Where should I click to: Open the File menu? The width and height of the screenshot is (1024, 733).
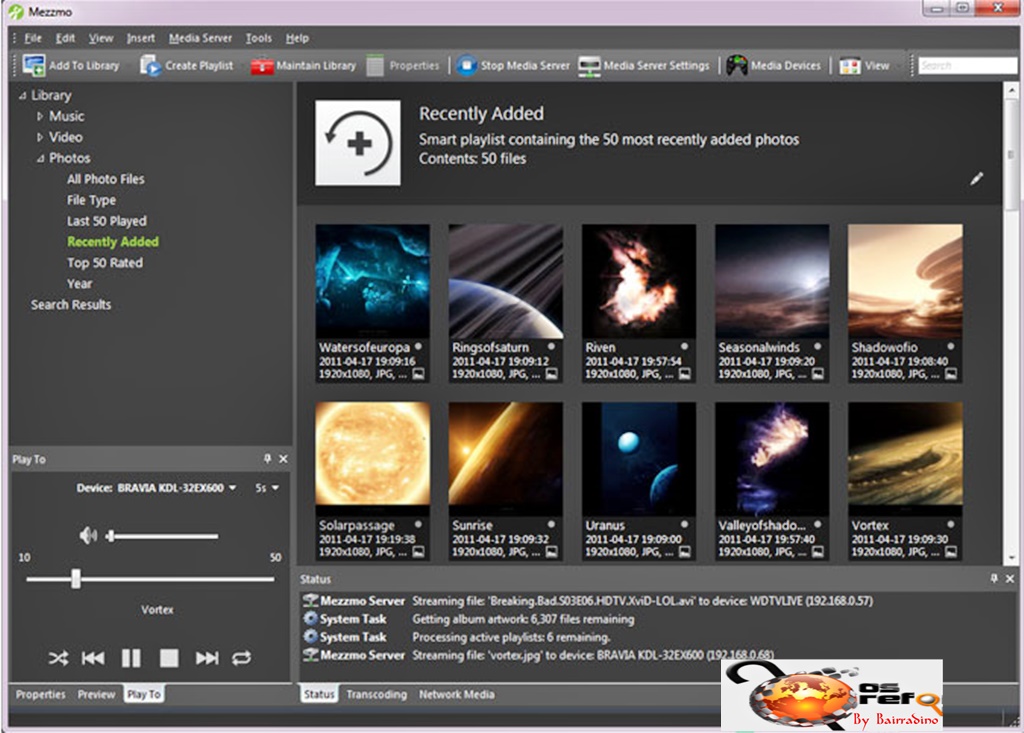[33, 38]
